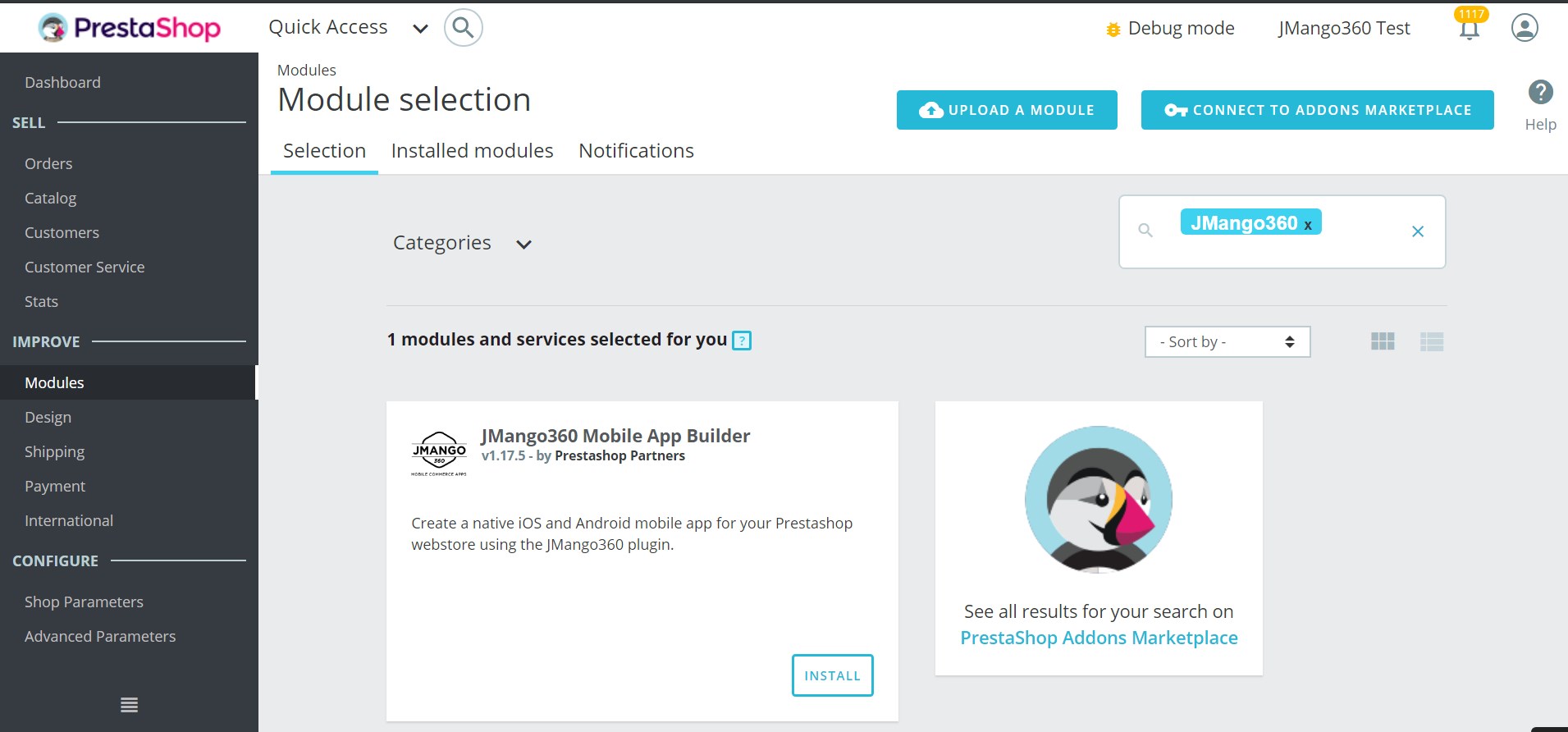Switch to the Selection tab
This screenshot has width=1568, height=732.
pos(324,151)
